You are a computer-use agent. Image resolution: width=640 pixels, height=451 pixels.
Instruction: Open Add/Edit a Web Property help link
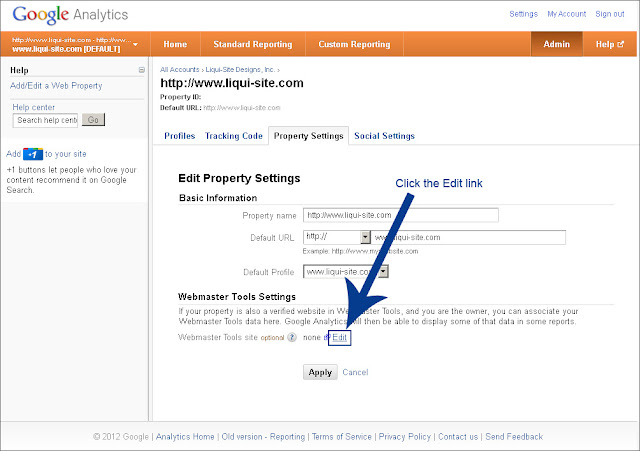point(56,86)
